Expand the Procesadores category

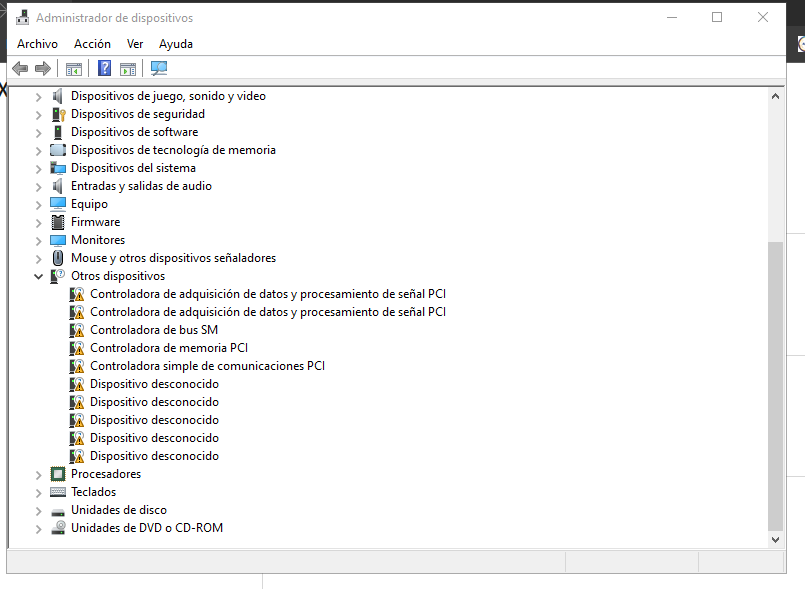click(x=38, y=473)
